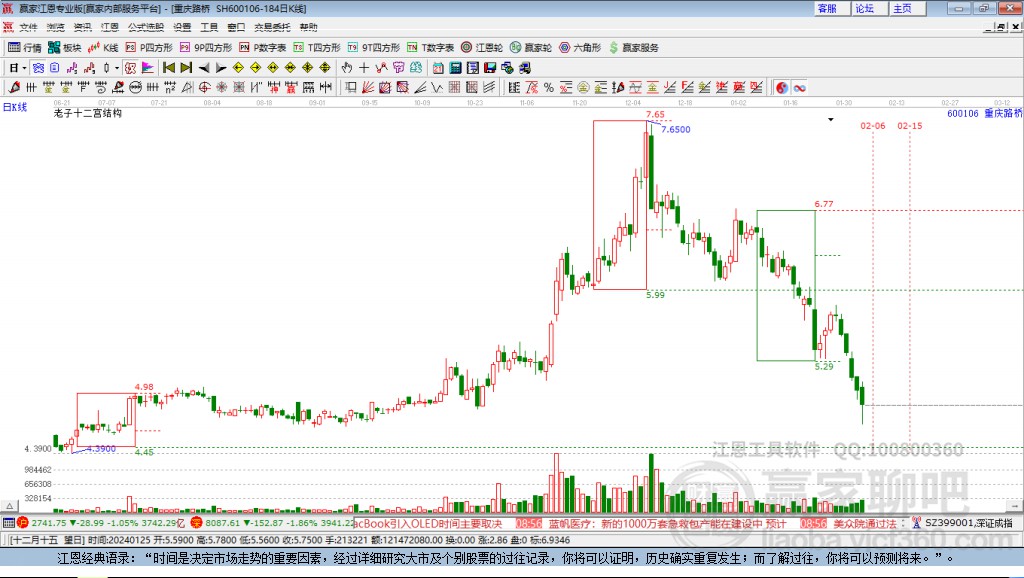Select the zigzag wave line tool
1024x578 pixels.
point(436,87)
